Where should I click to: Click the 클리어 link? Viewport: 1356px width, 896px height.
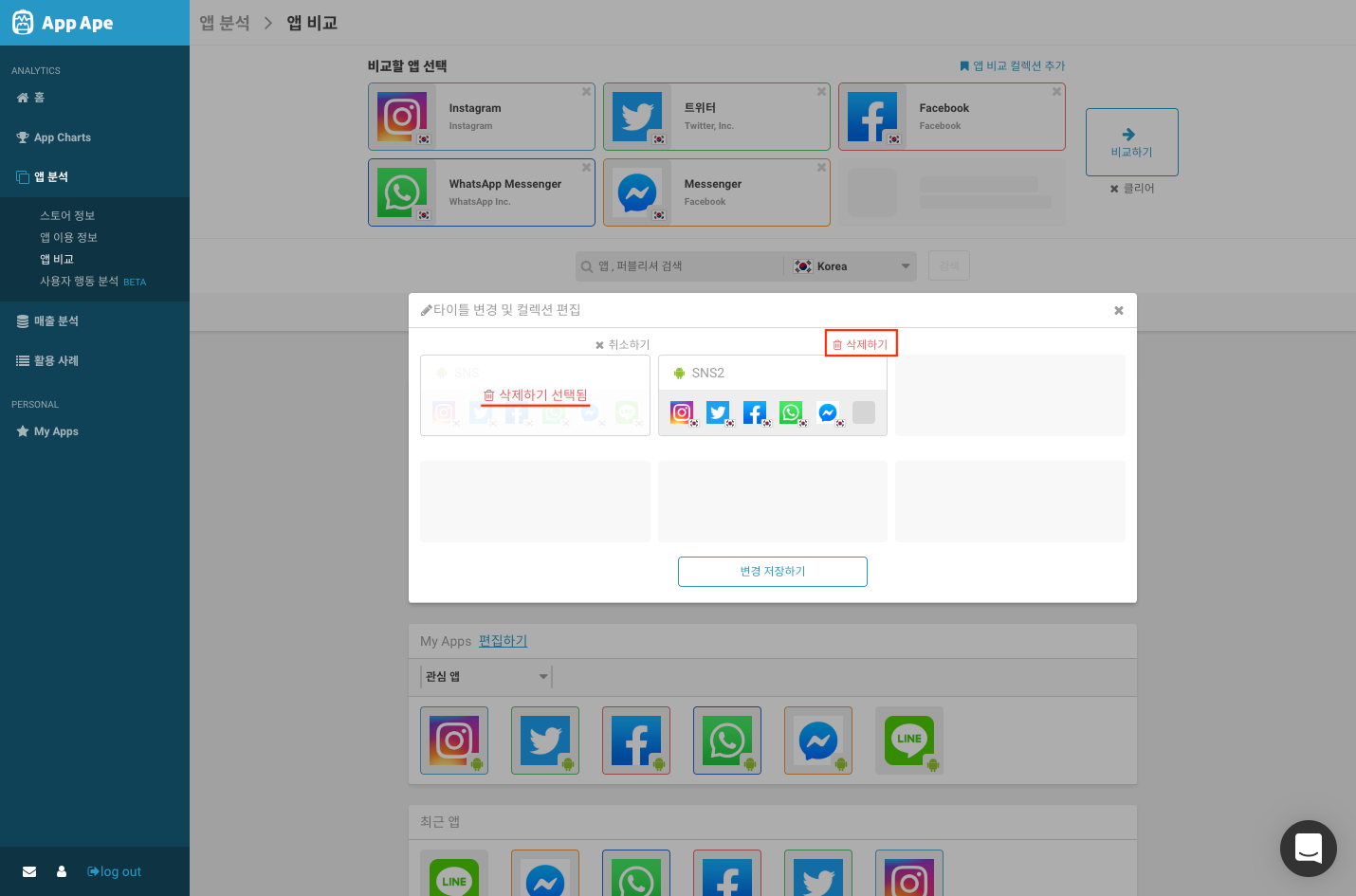pos(1132,189)
